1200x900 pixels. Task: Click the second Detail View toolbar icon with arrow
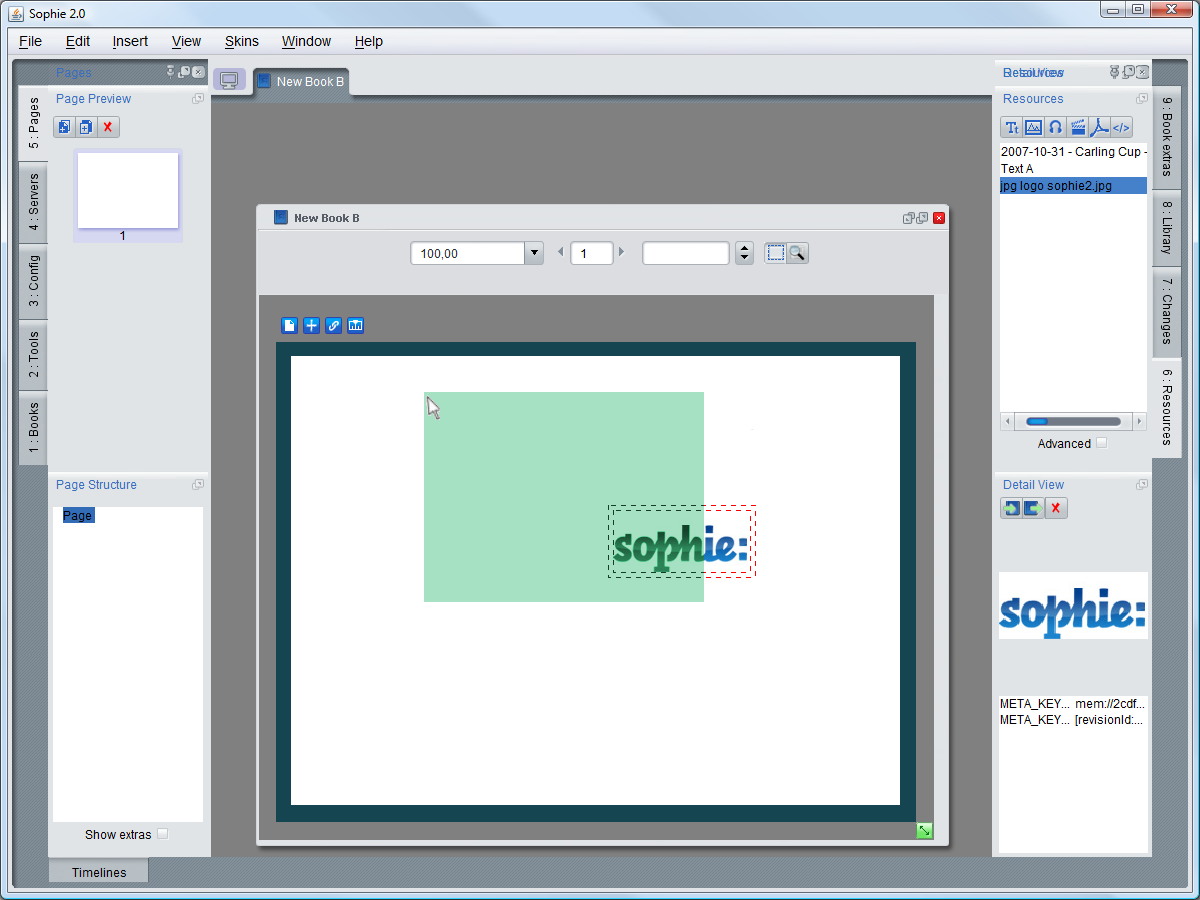point(1033,508)
